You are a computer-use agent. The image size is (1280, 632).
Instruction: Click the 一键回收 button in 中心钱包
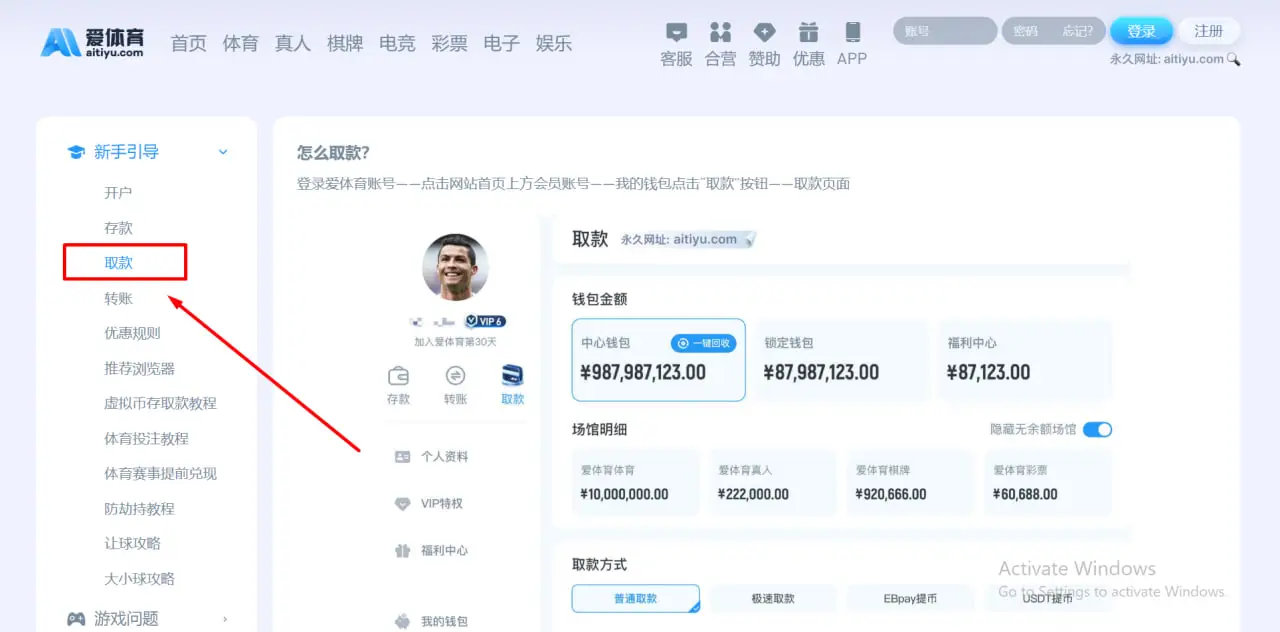pyautogui.click(x=704, y=343)
